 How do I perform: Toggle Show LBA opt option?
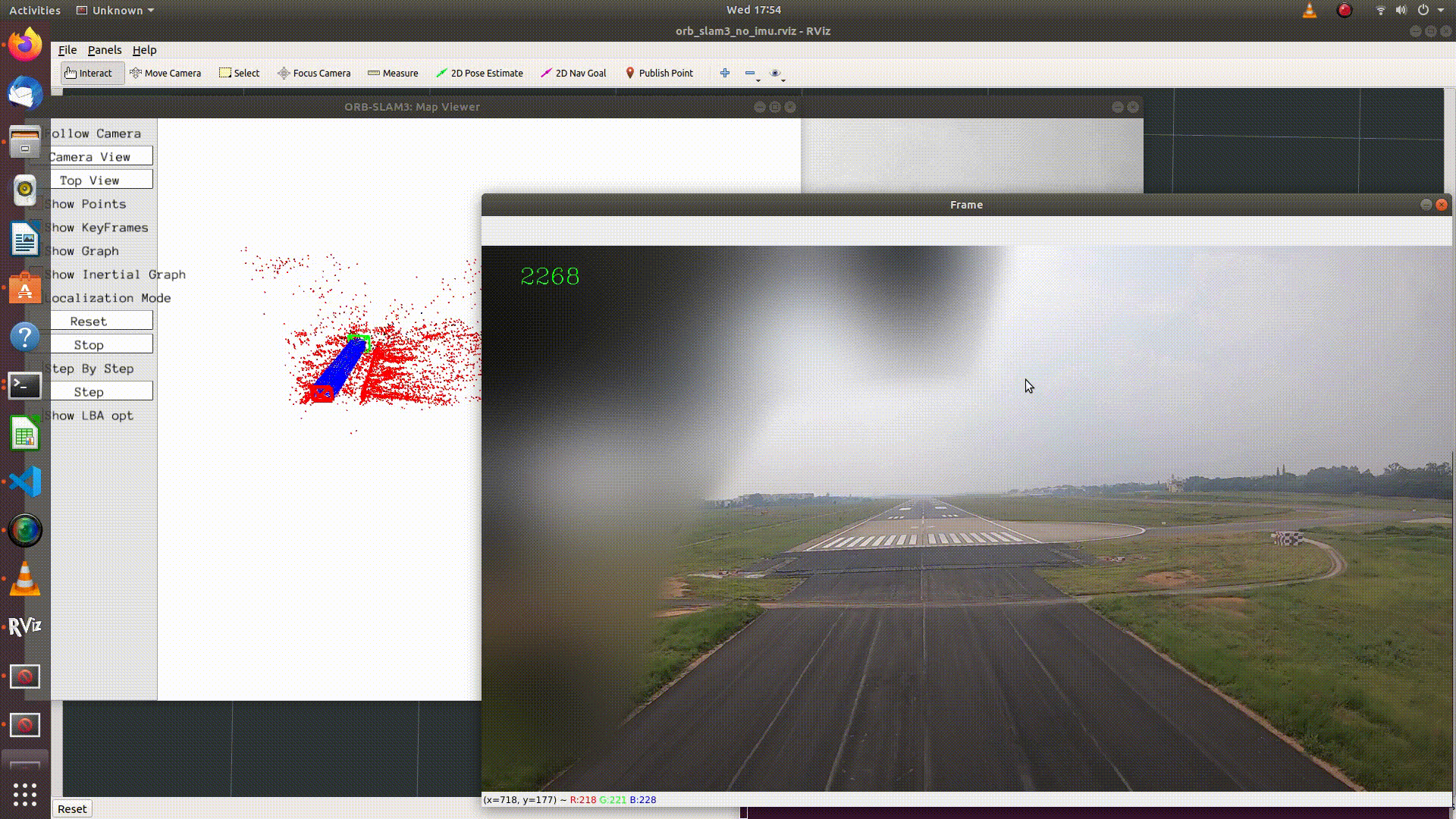click(89, 416)
